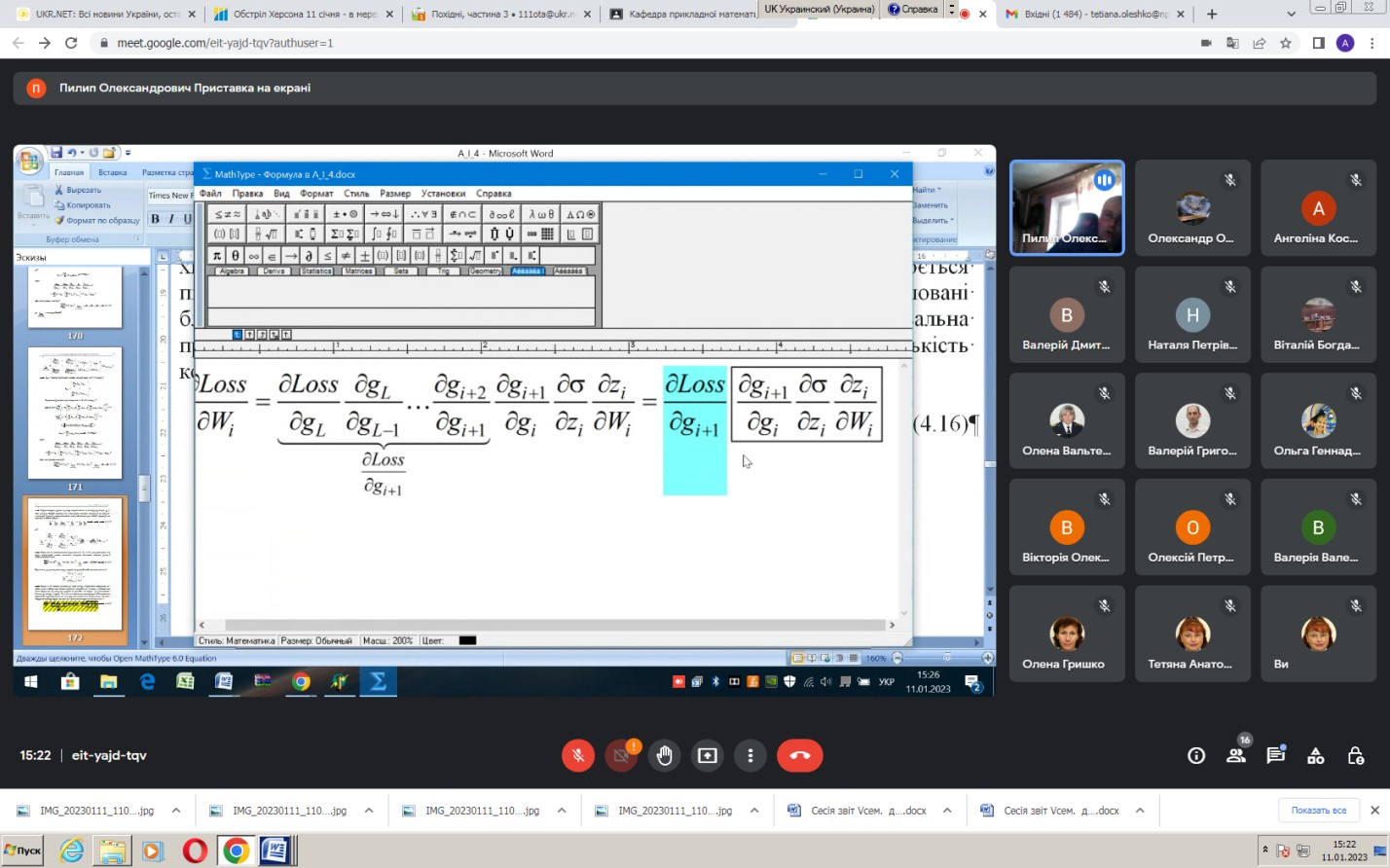Expand options for last Сесія звіт docx download
This screenshot has width=1390, height=868.
point(1140,811)
